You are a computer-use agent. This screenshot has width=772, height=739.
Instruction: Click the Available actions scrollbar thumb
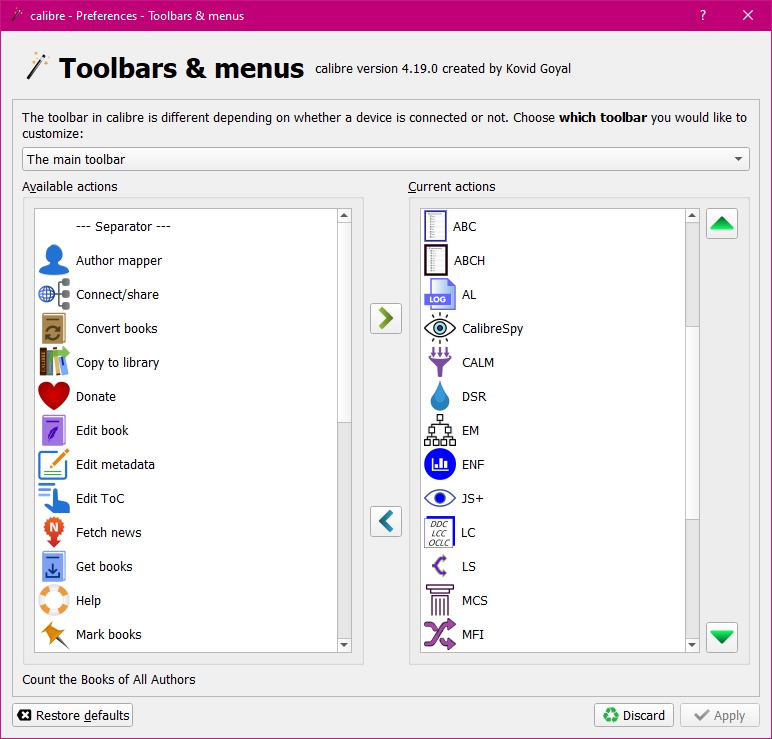(344, 322)
